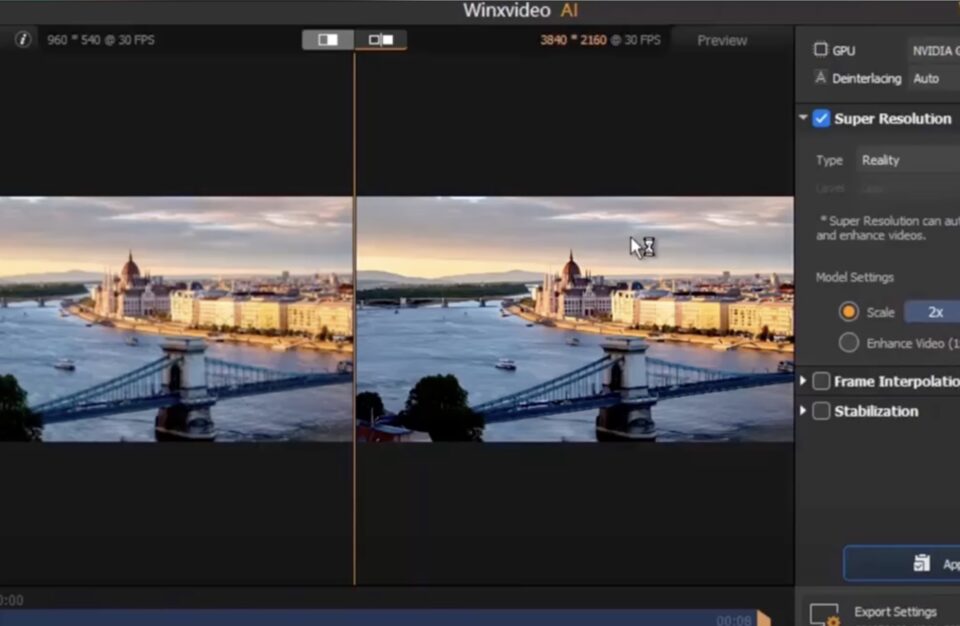
Task: Click the original video preview pane
Action: [176, 319]
